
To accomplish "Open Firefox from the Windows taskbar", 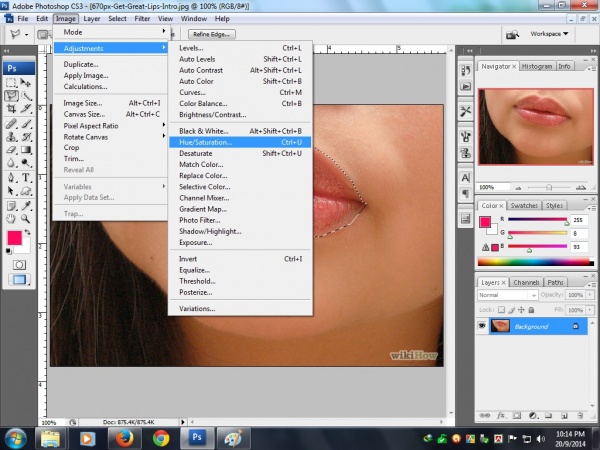I will [125, 437].
